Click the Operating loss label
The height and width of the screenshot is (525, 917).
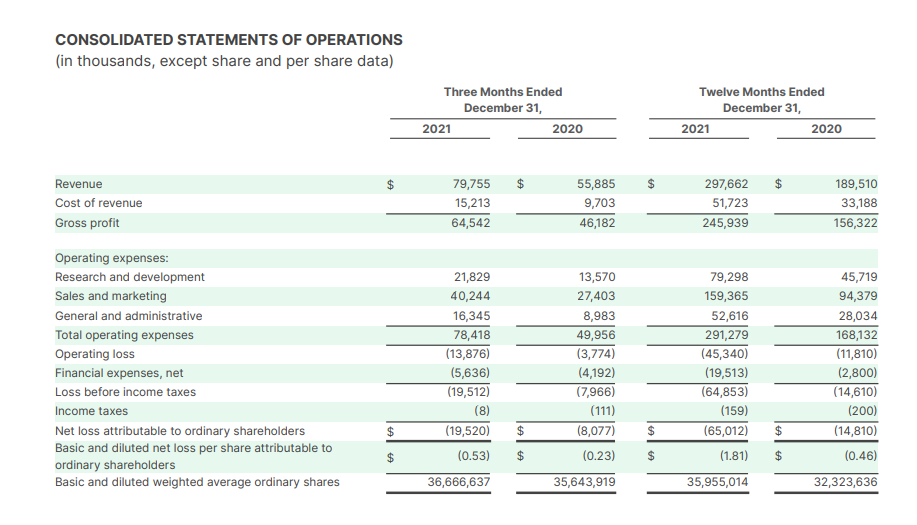click(95, 354)
